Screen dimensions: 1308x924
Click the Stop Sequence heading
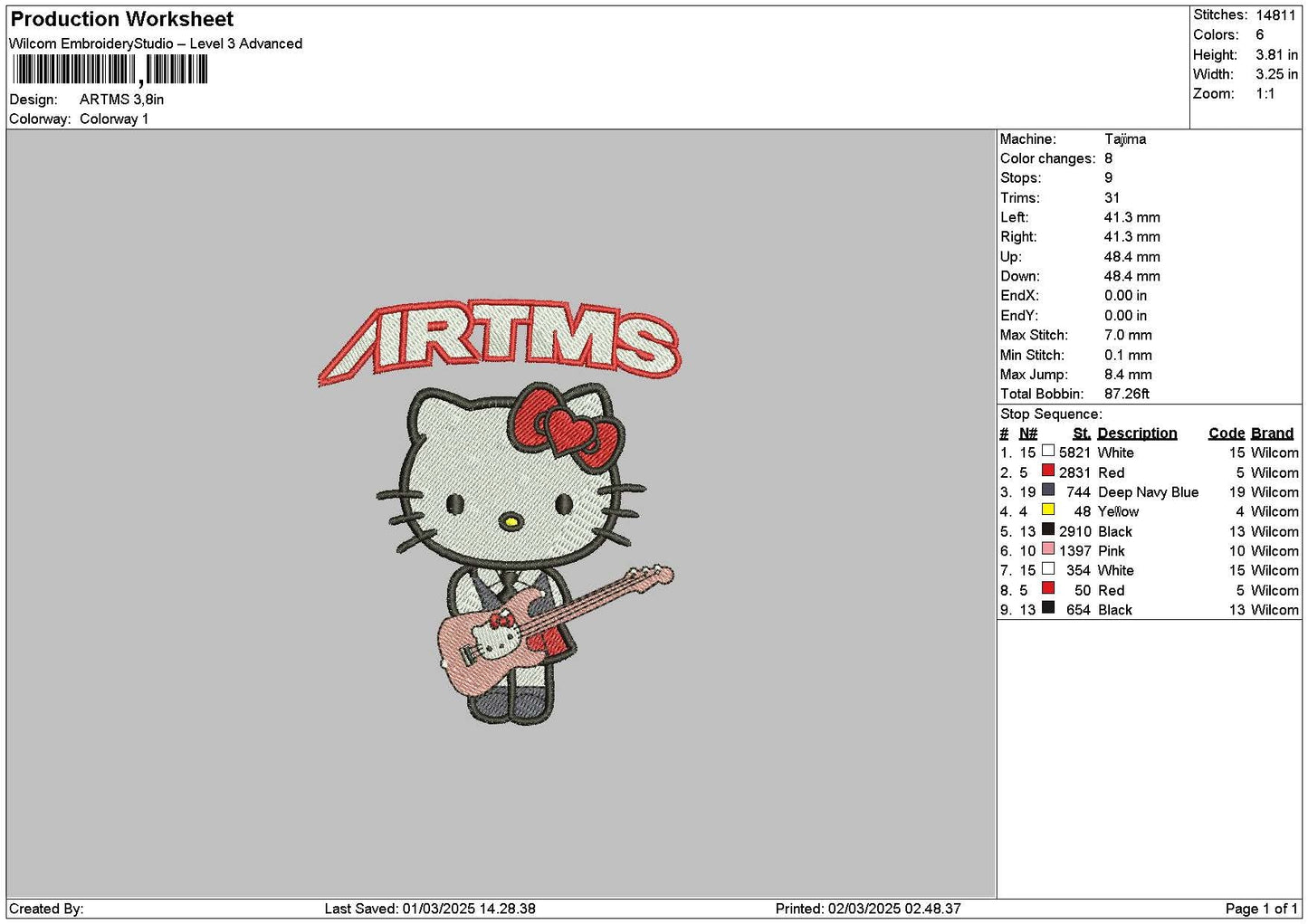(x=1051, y=414)
